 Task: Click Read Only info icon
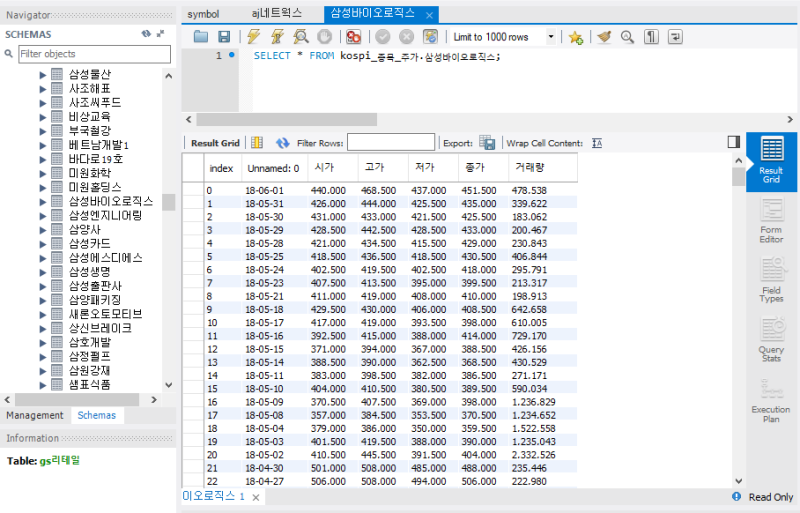click(x=736, y=497)
